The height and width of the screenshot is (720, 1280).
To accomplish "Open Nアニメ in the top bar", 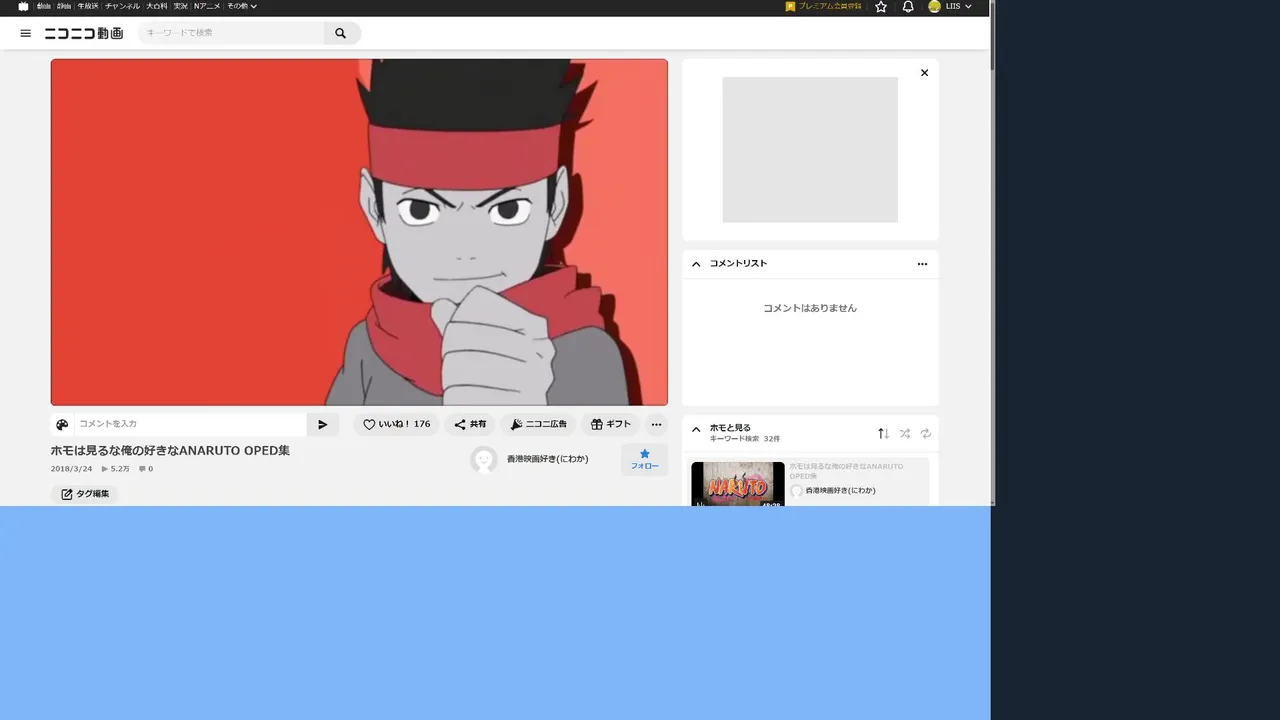I will point(207,6).
